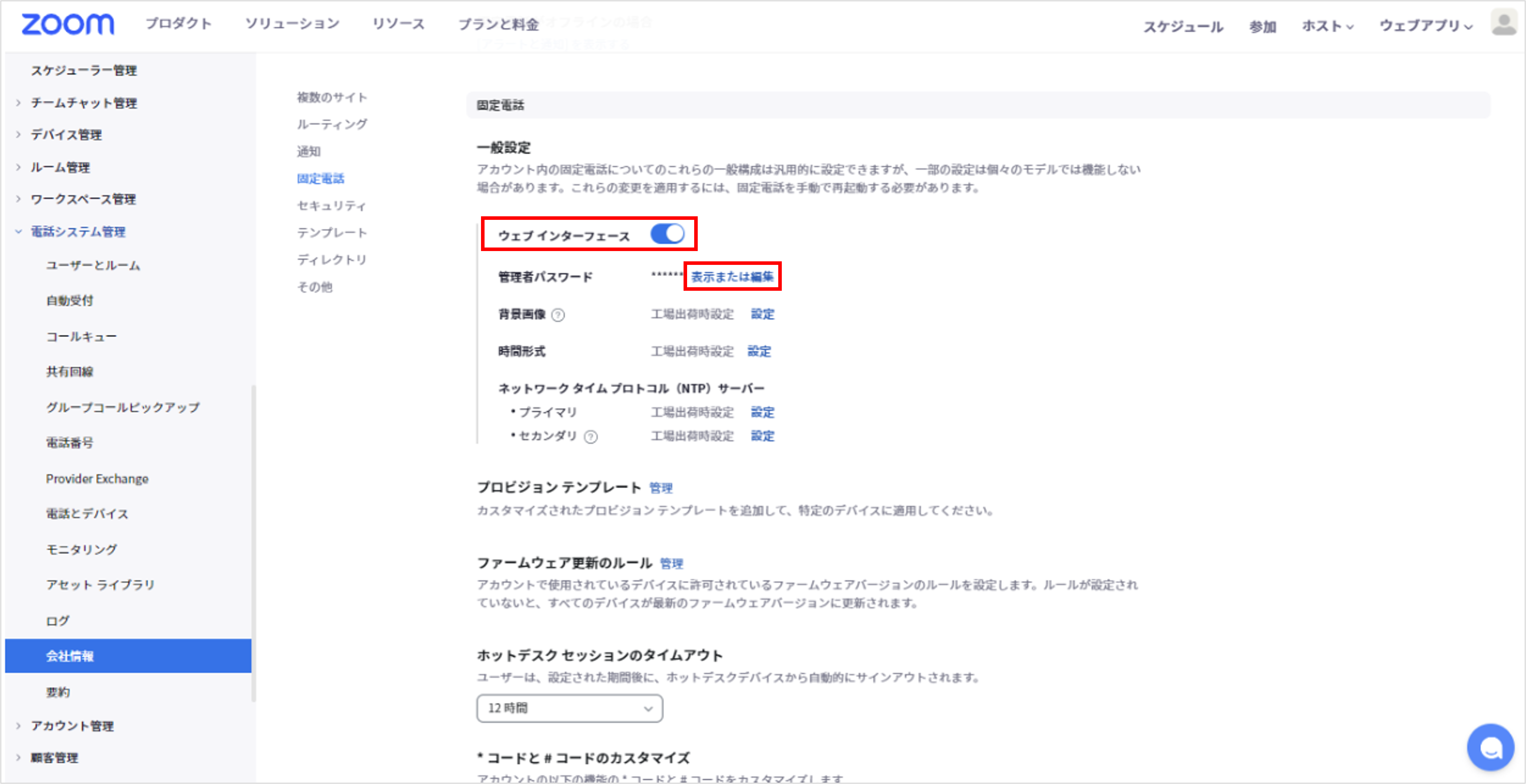Screen dimensions: 1526x784
Task: Open the 12 時間 timeout dropdown
Action: (x=569, y=708)
